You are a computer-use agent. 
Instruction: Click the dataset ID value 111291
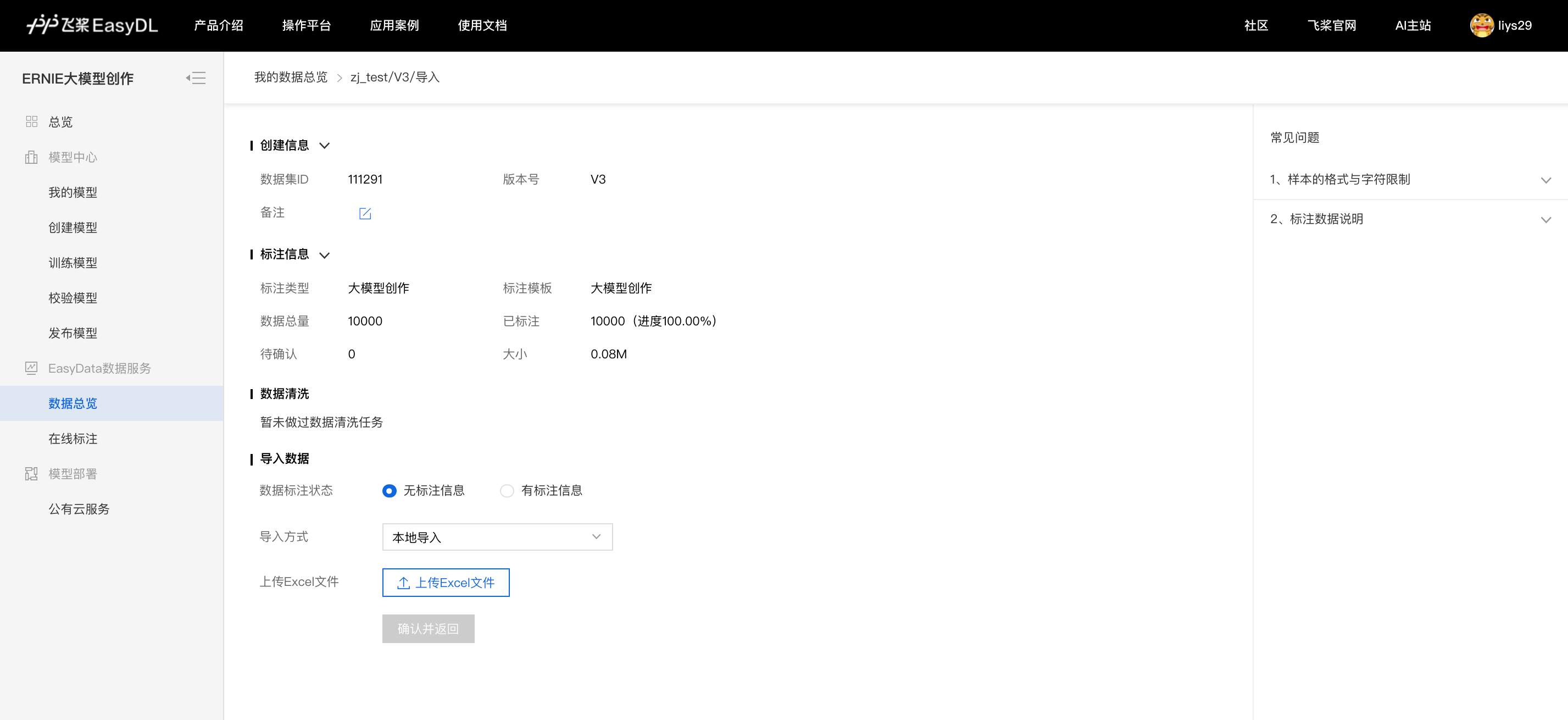pos(365,180)
